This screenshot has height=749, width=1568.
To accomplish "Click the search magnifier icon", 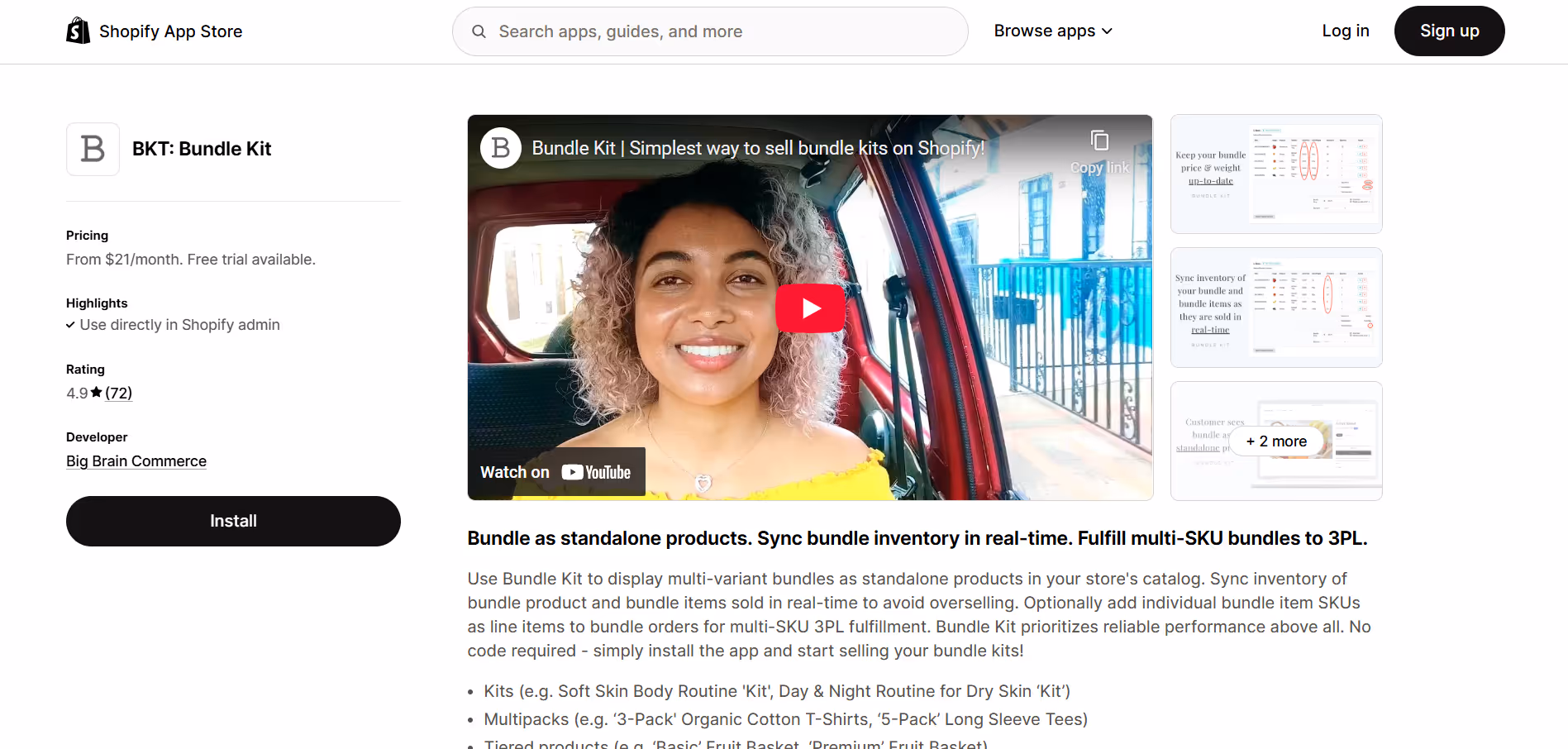I will tap(479, 31).
